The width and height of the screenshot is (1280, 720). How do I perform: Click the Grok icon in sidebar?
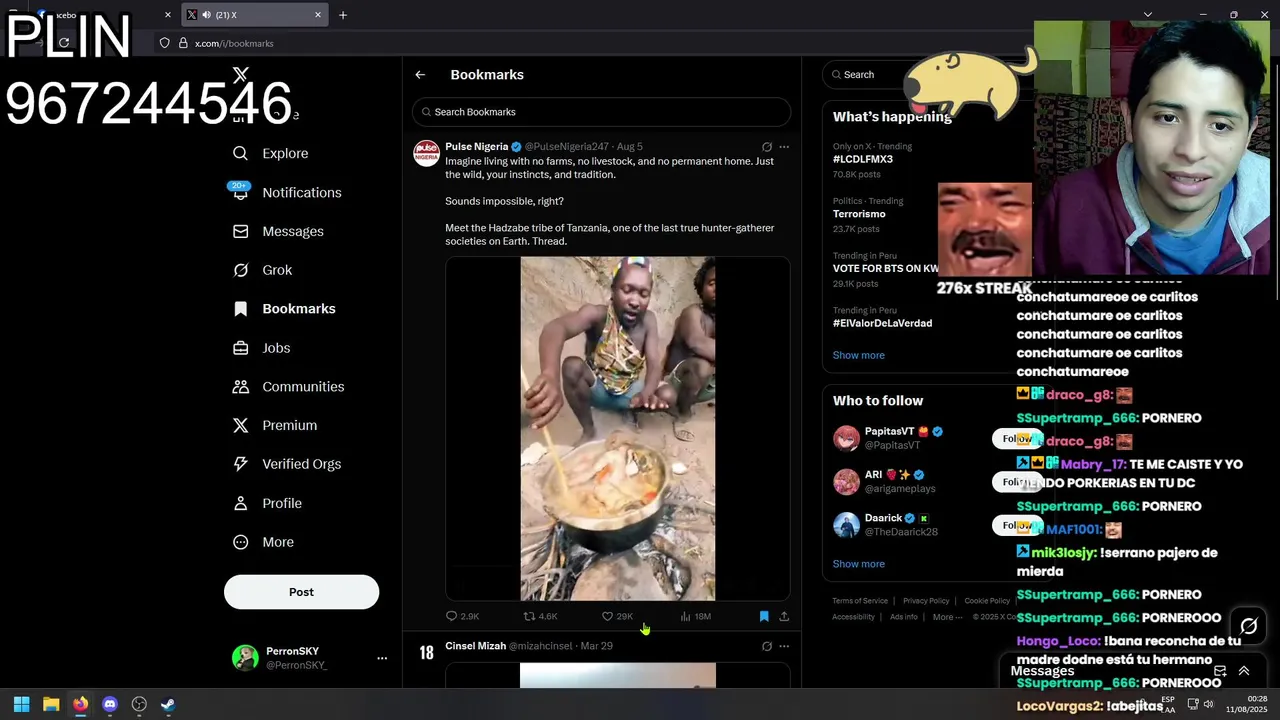point(240,270)
